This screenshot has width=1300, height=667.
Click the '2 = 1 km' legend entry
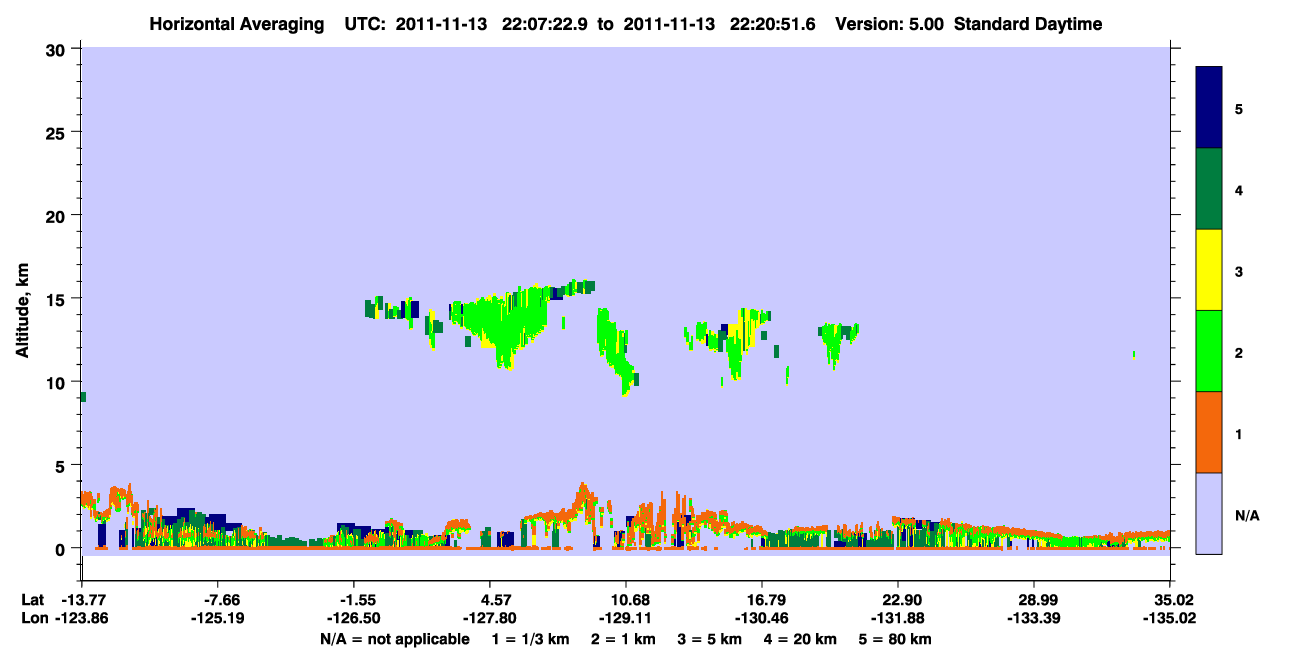[x=624, y=639]
